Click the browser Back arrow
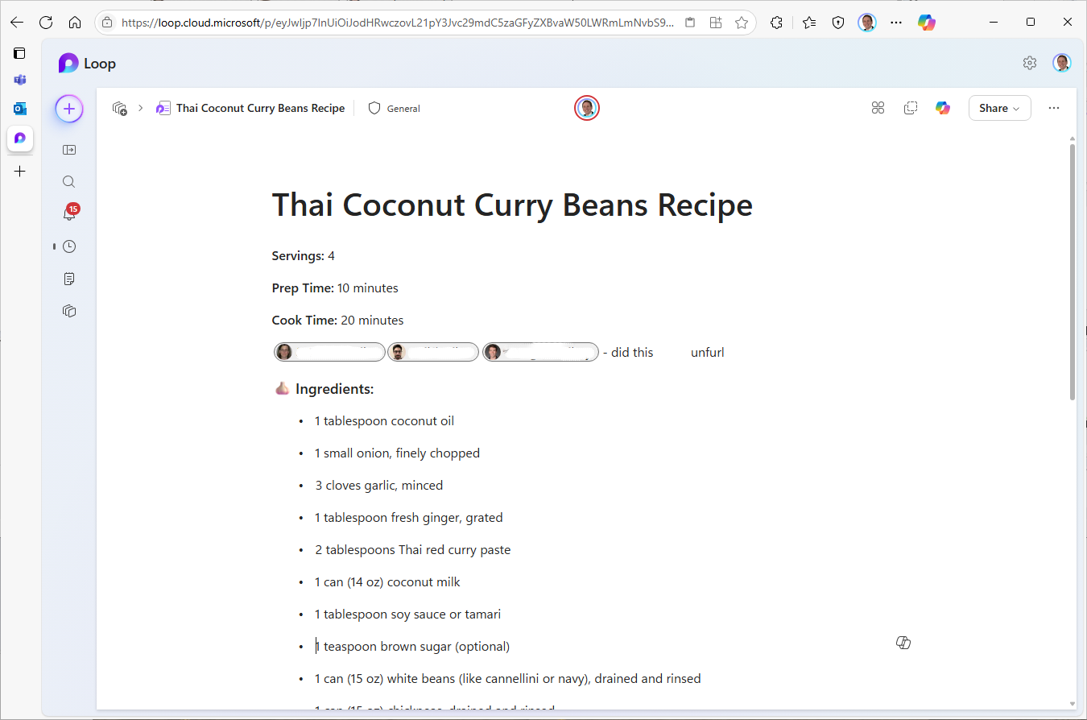 17,22
